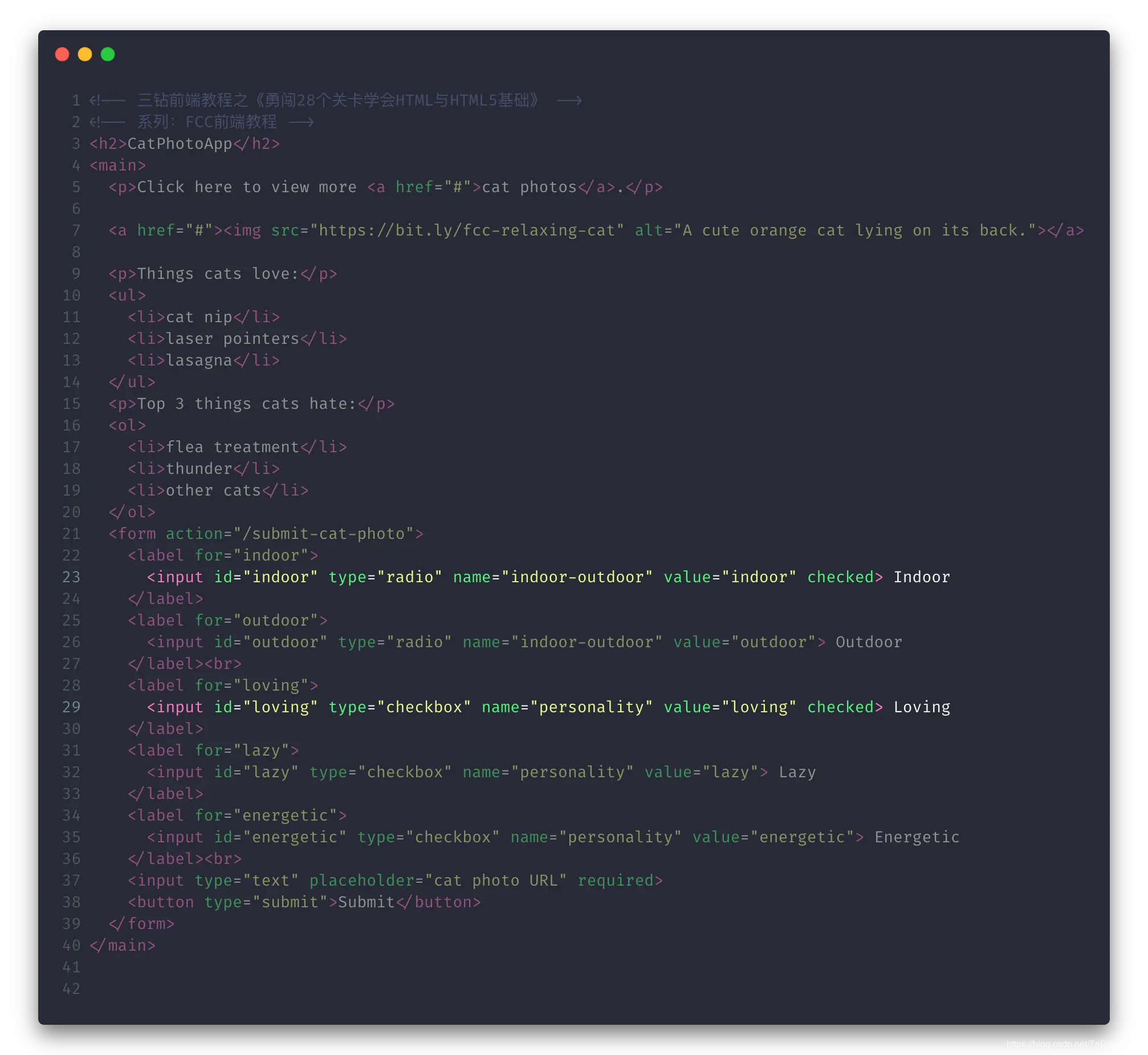Click the 'checked' attribute on the indoor input

(840, 577)
